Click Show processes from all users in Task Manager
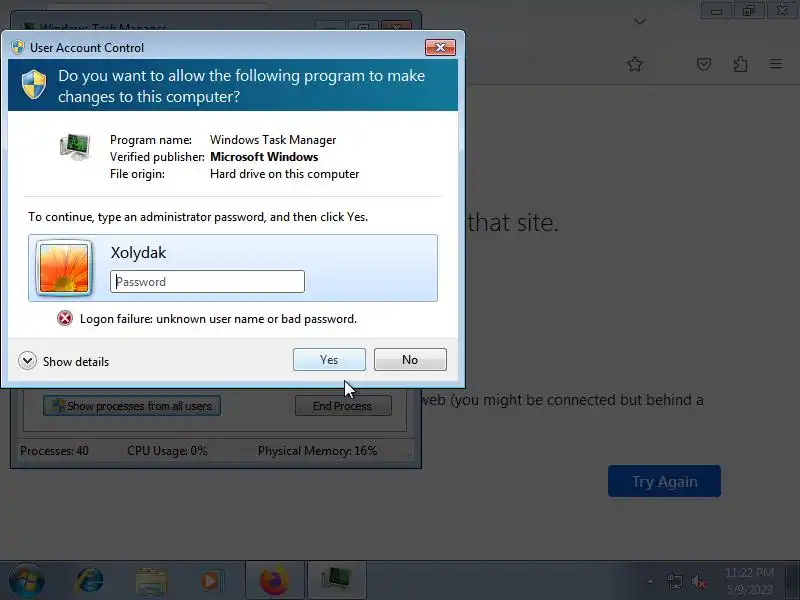Image resolution: width=800 pixels, height=600 pixels. [132, 406]
